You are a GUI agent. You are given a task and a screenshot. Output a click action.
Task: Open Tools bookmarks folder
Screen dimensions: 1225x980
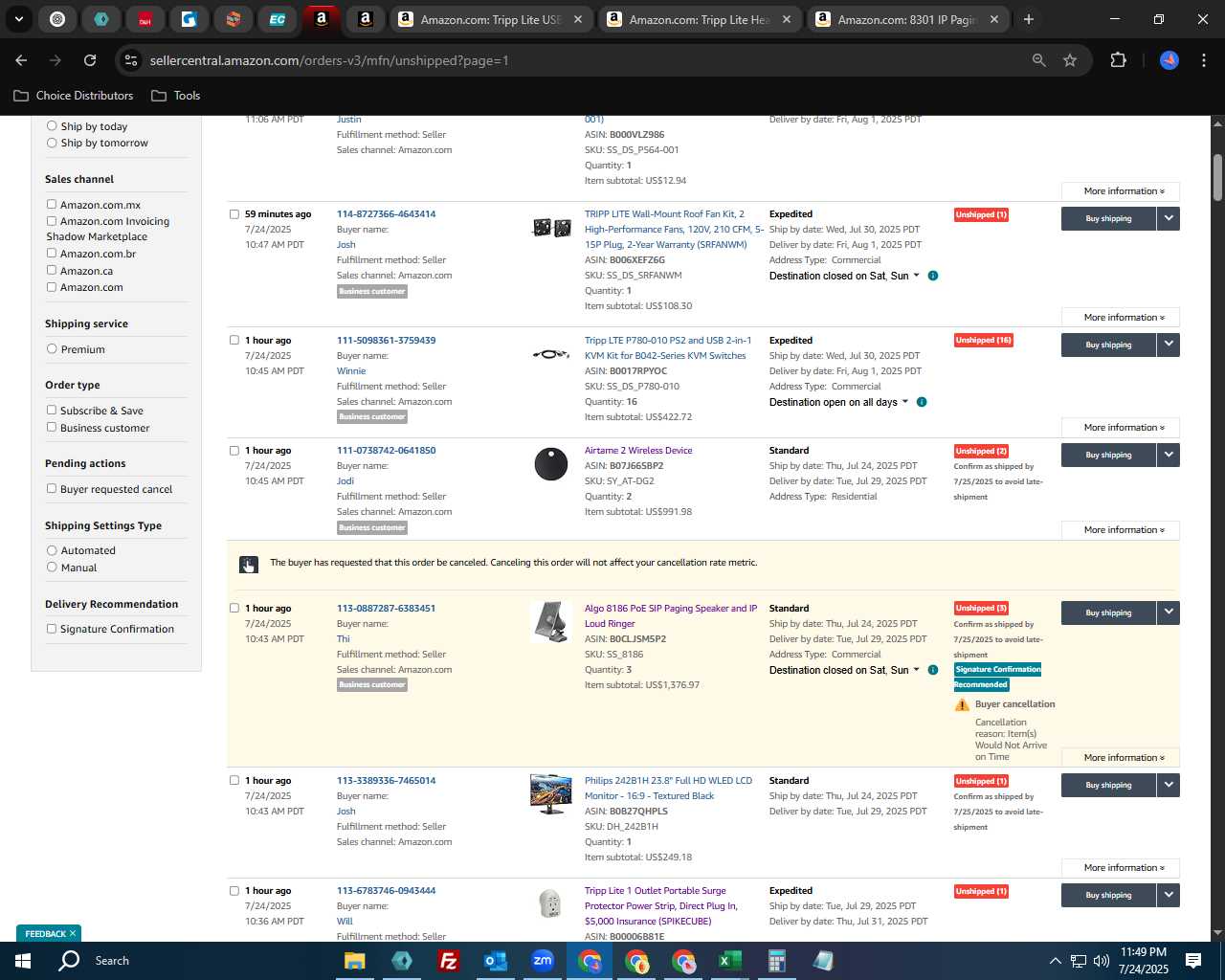tap(176, 96)
